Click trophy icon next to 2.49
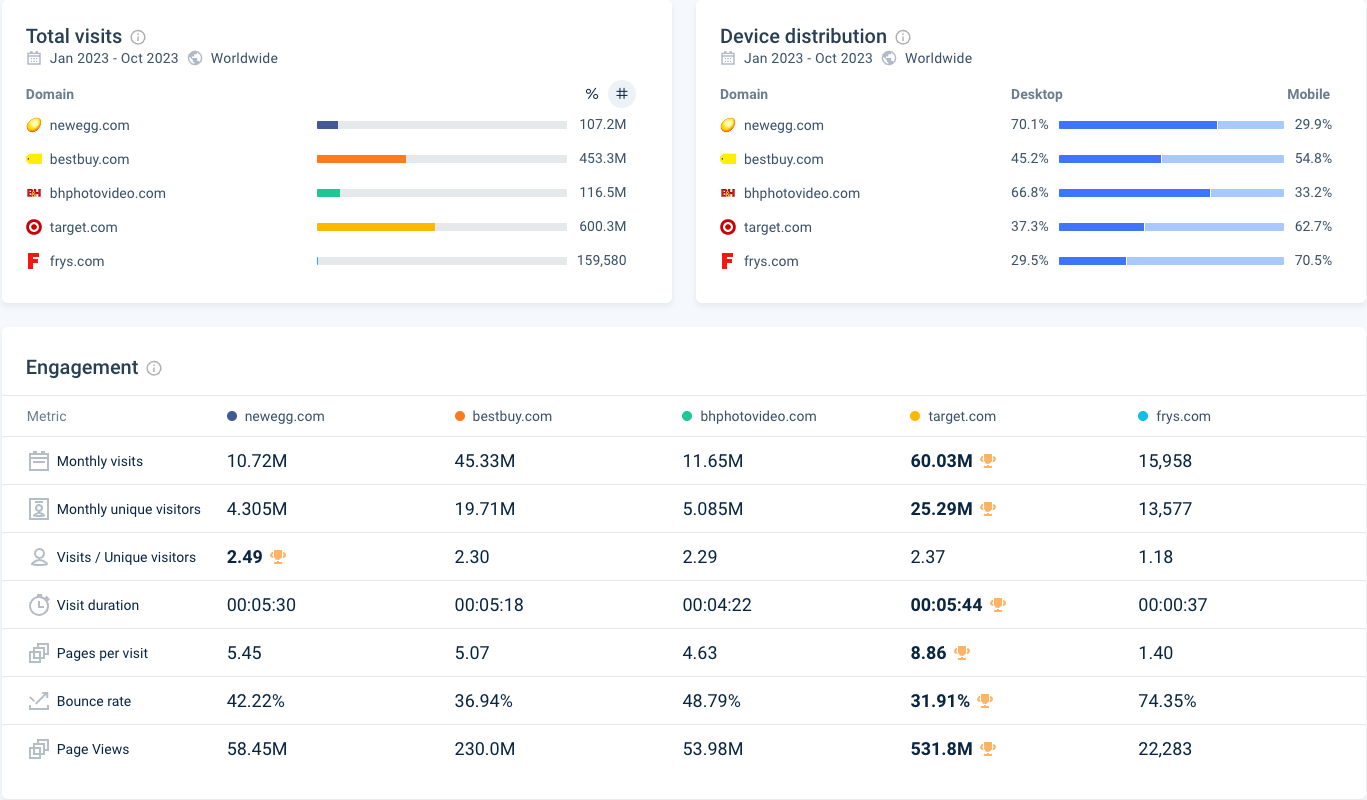This screenshot has height=800, width=1367. click(x=278, y=557)
